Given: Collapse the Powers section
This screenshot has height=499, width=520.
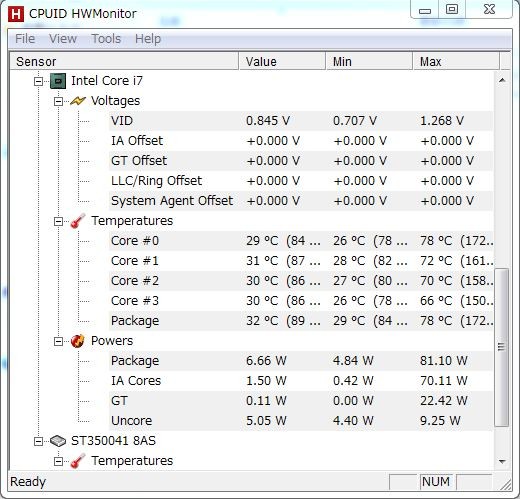Looking at the screenshot, I should click(x=58, y=341).
